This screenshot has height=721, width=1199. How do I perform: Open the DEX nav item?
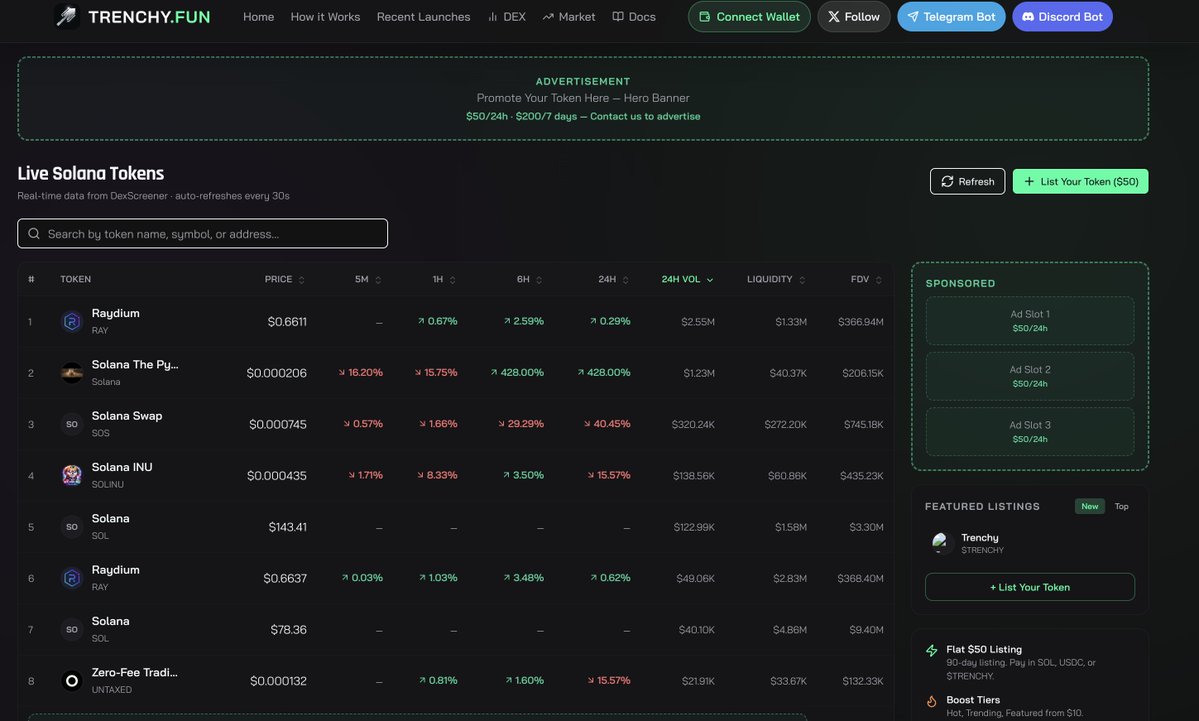pyautogui.click(x=507, y=16)
